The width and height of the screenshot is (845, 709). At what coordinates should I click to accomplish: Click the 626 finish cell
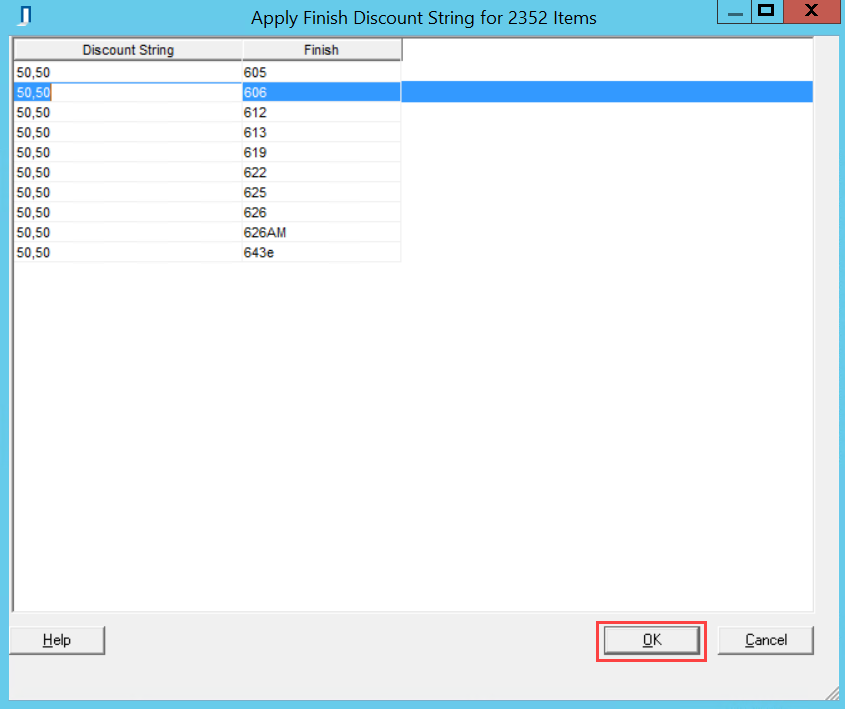click(x=322, y=212)
